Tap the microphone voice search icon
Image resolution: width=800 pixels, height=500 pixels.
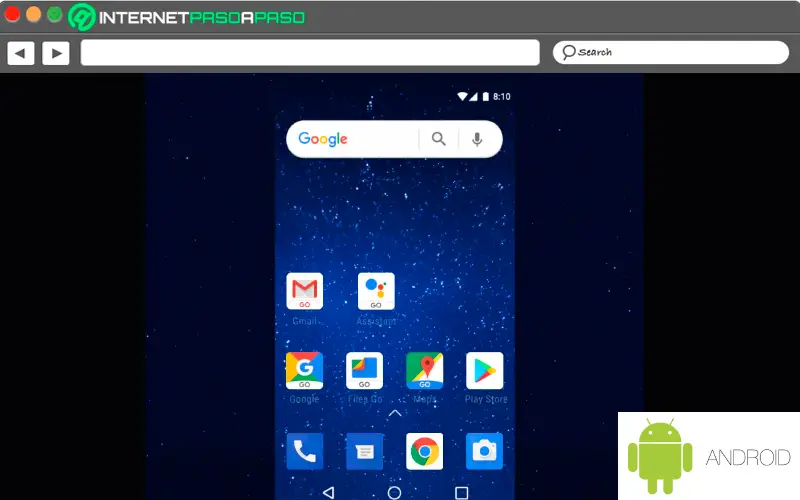click(477, 139)
